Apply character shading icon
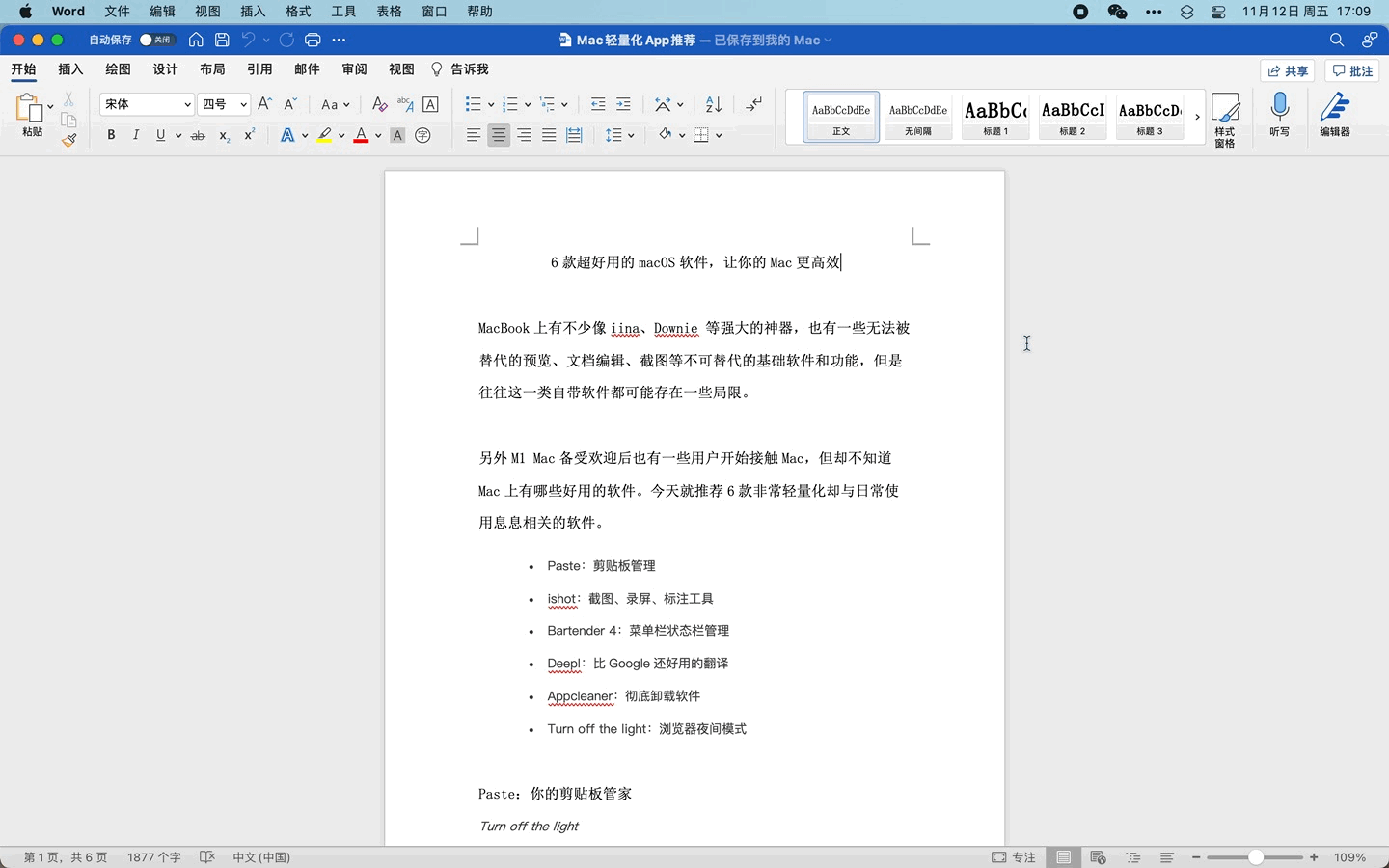Screen dimensions: 1389x868 click(x=397, y=135)
